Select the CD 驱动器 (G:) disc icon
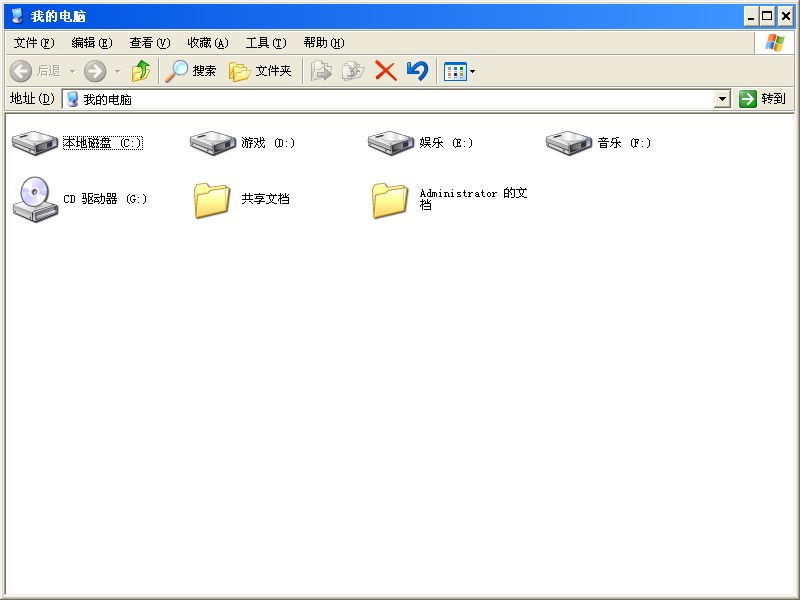Viewport: 800px width, 600px height. point(35,199)
